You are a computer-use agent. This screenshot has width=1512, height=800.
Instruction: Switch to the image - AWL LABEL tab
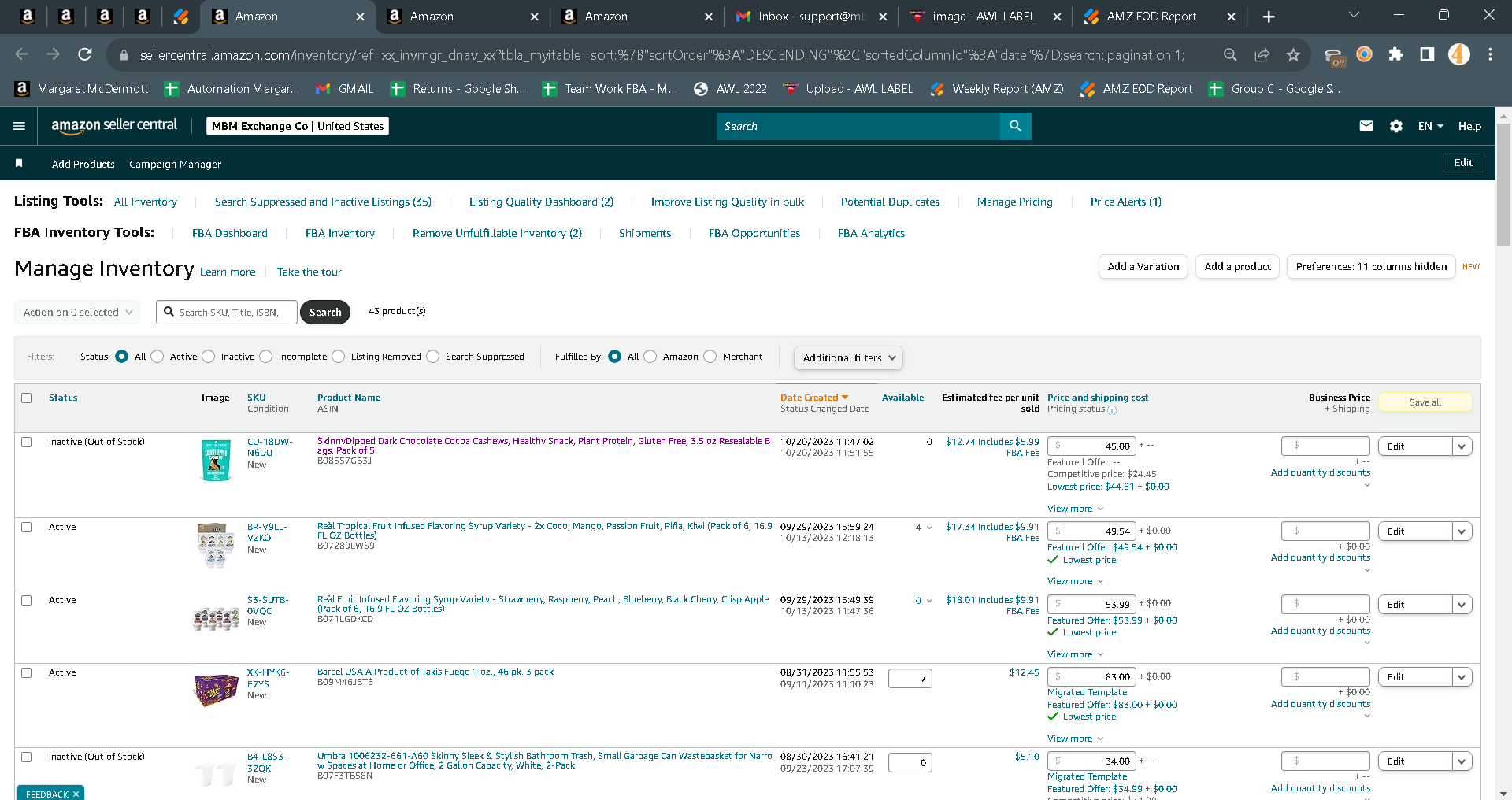(x=984, y=17)
